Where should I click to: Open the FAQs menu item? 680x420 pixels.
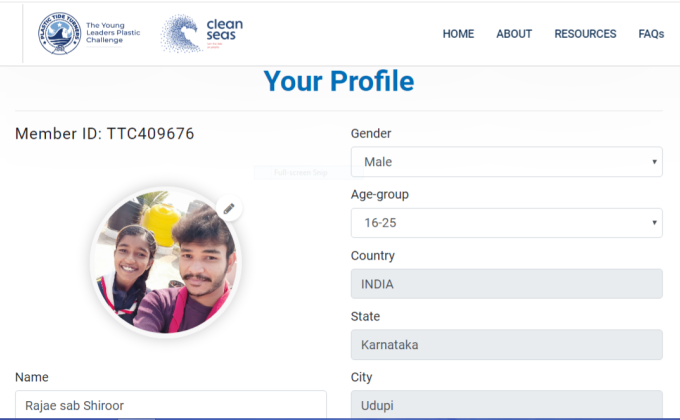(651, 34)
